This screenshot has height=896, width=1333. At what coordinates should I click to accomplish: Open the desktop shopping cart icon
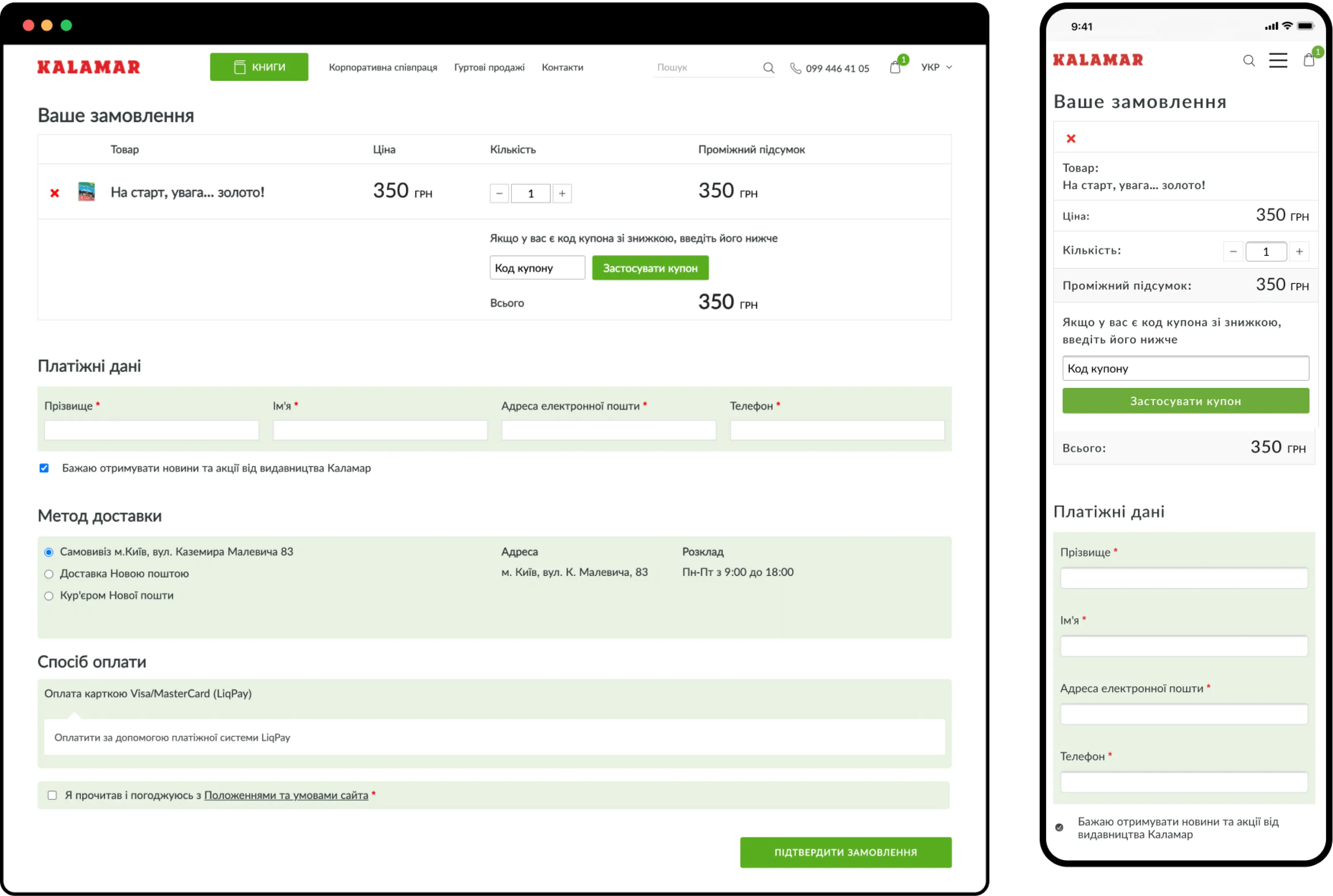point(895,67)
